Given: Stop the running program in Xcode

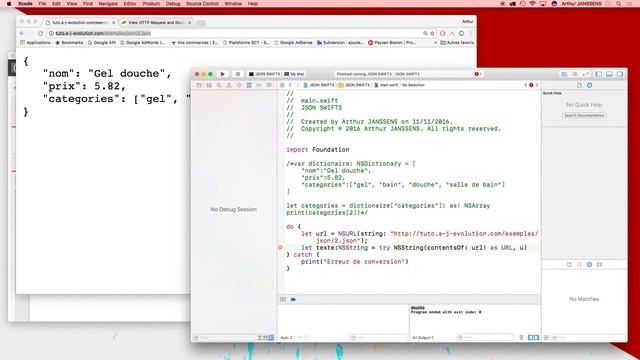Looking at the screenshot, I should point(238,74).
